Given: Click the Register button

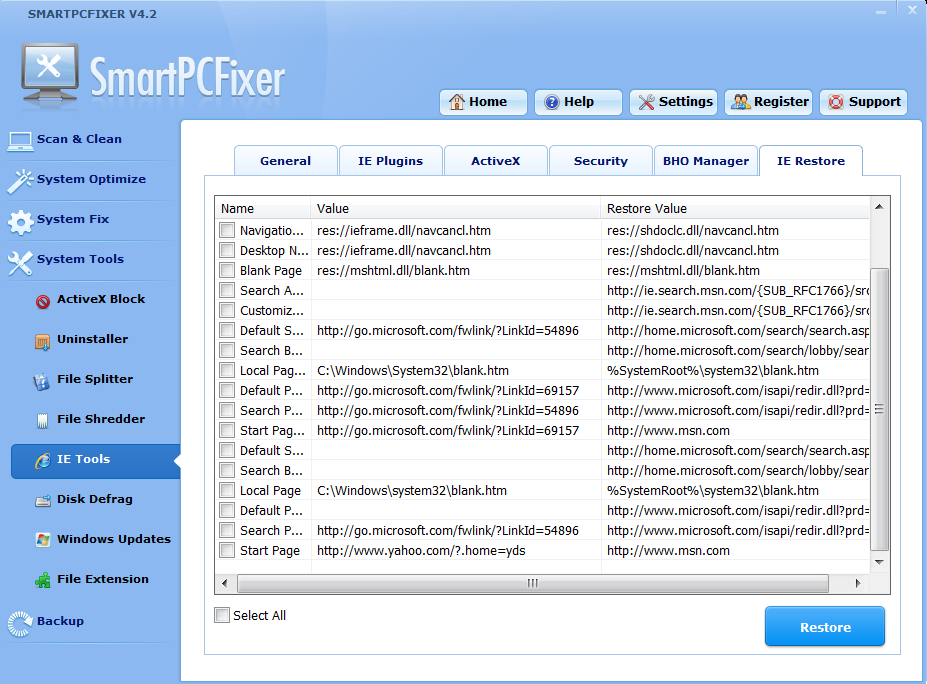Looking at the screenshot, I should tap(769, 102).
